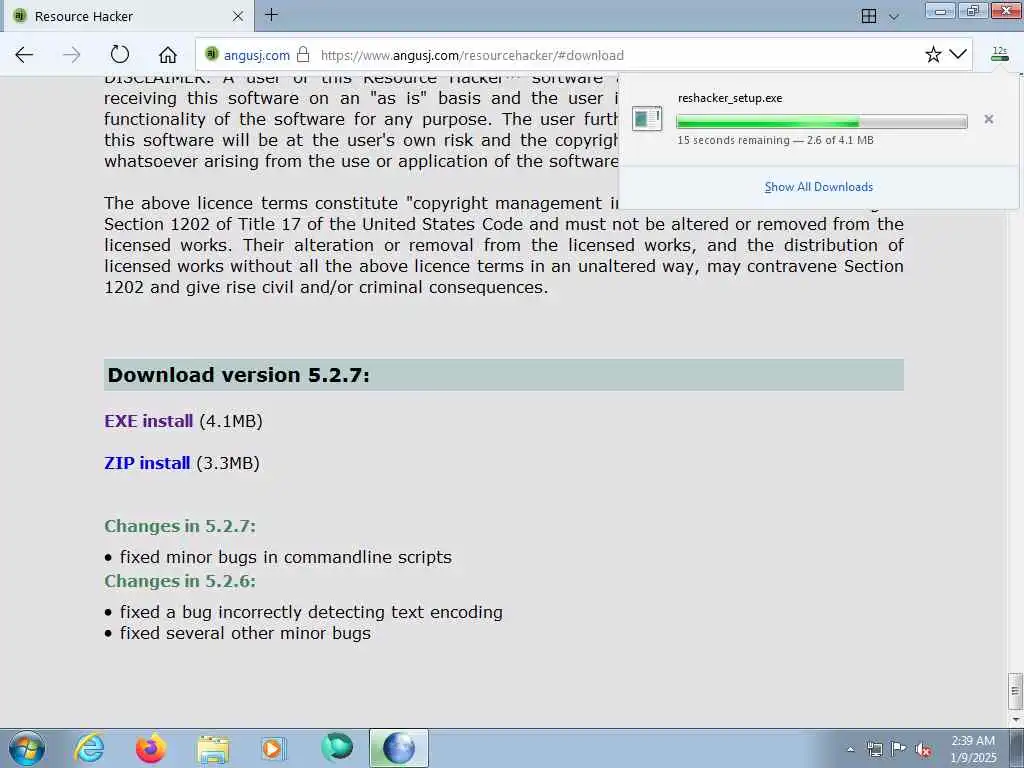Click the forward navigation arrow
This screenshot has height=768, width=1024.
click(71, 55)
